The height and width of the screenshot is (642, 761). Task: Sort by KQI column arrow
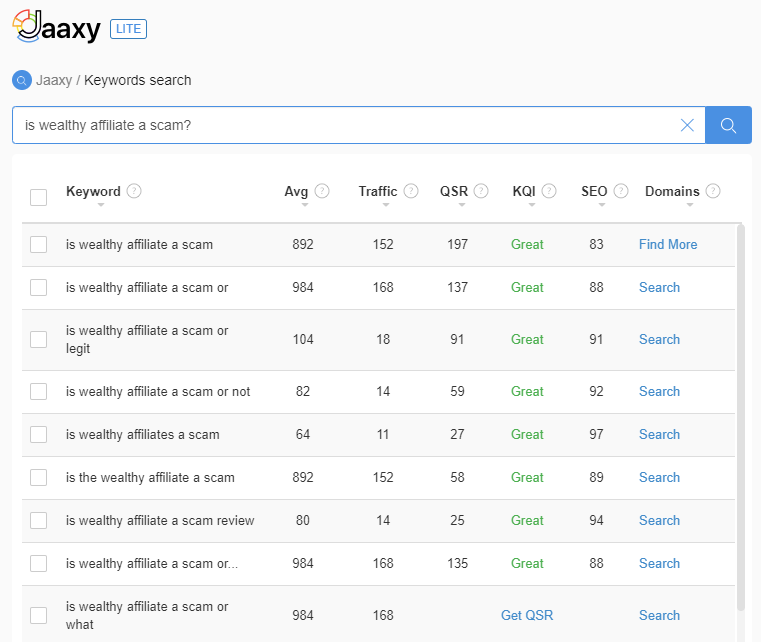tap(532, 205)
